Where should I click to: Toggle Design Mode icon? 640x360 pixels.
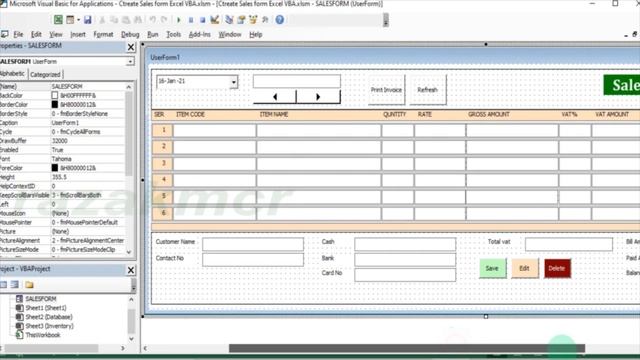[x=215, y=20]
